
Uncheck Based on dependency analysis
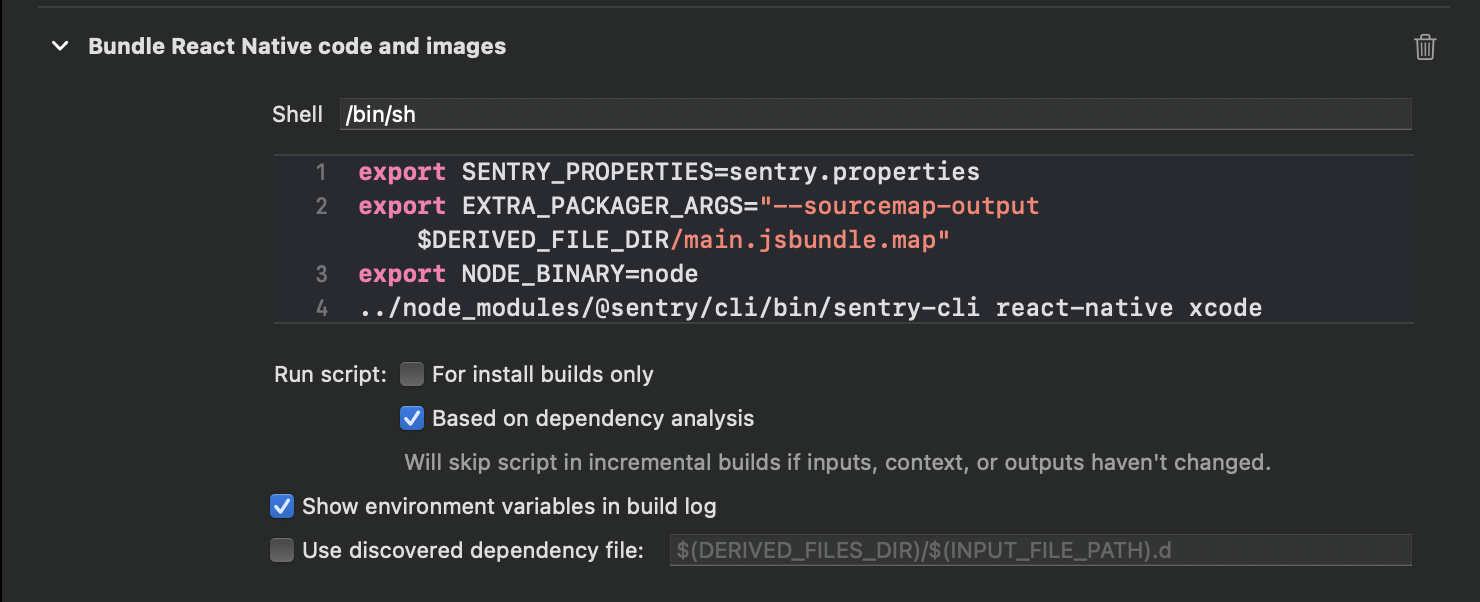412,418
